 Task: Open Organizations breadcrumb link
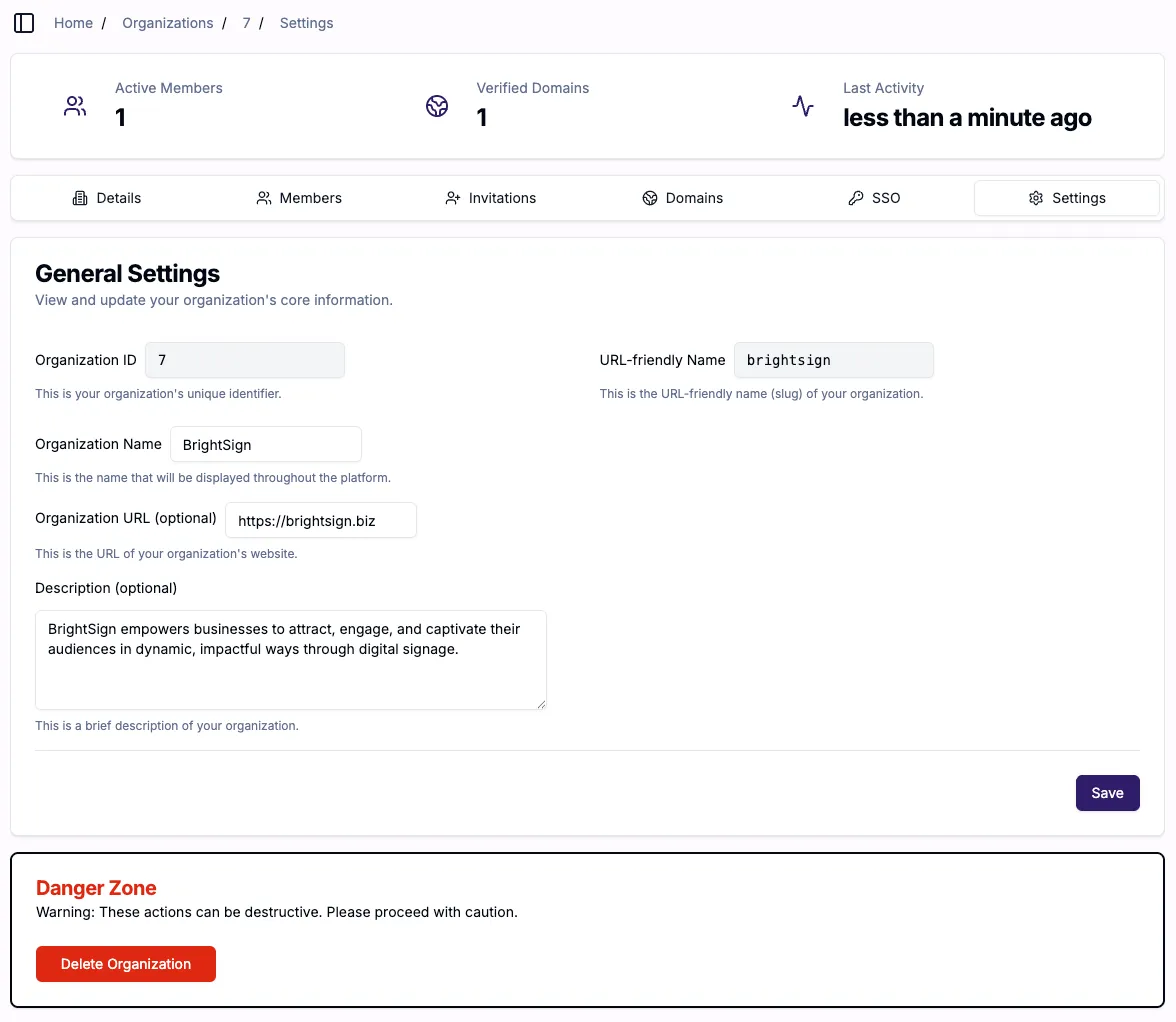[x=168, y=23]
